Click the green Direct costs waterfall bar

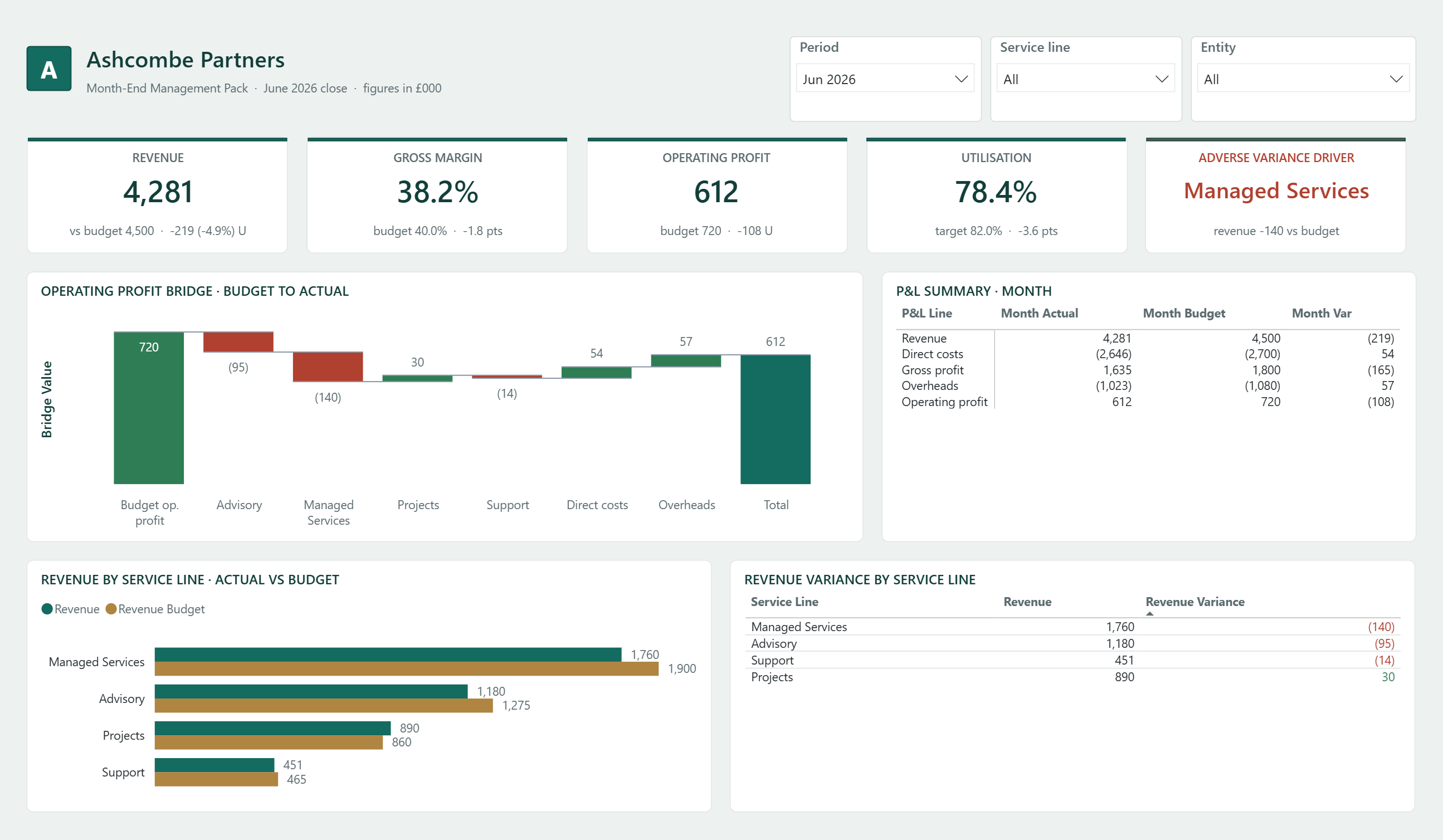596,372
